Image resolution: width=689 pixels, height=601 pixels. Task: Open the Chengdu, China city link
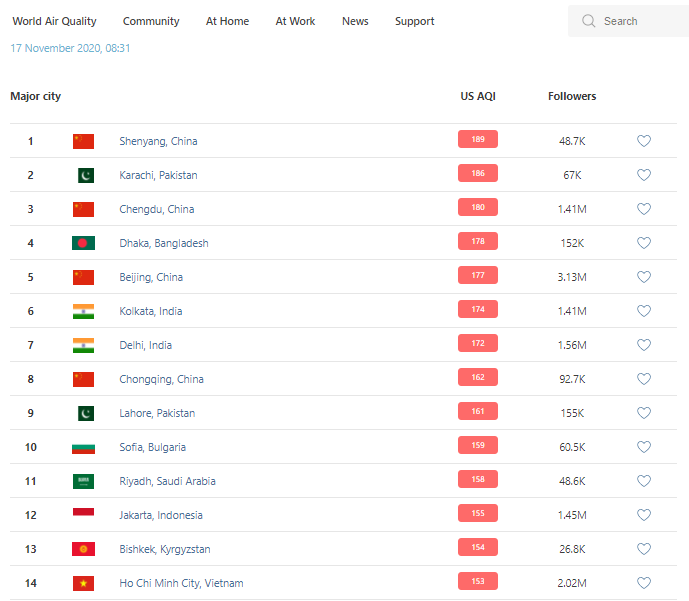pos(157,209)
